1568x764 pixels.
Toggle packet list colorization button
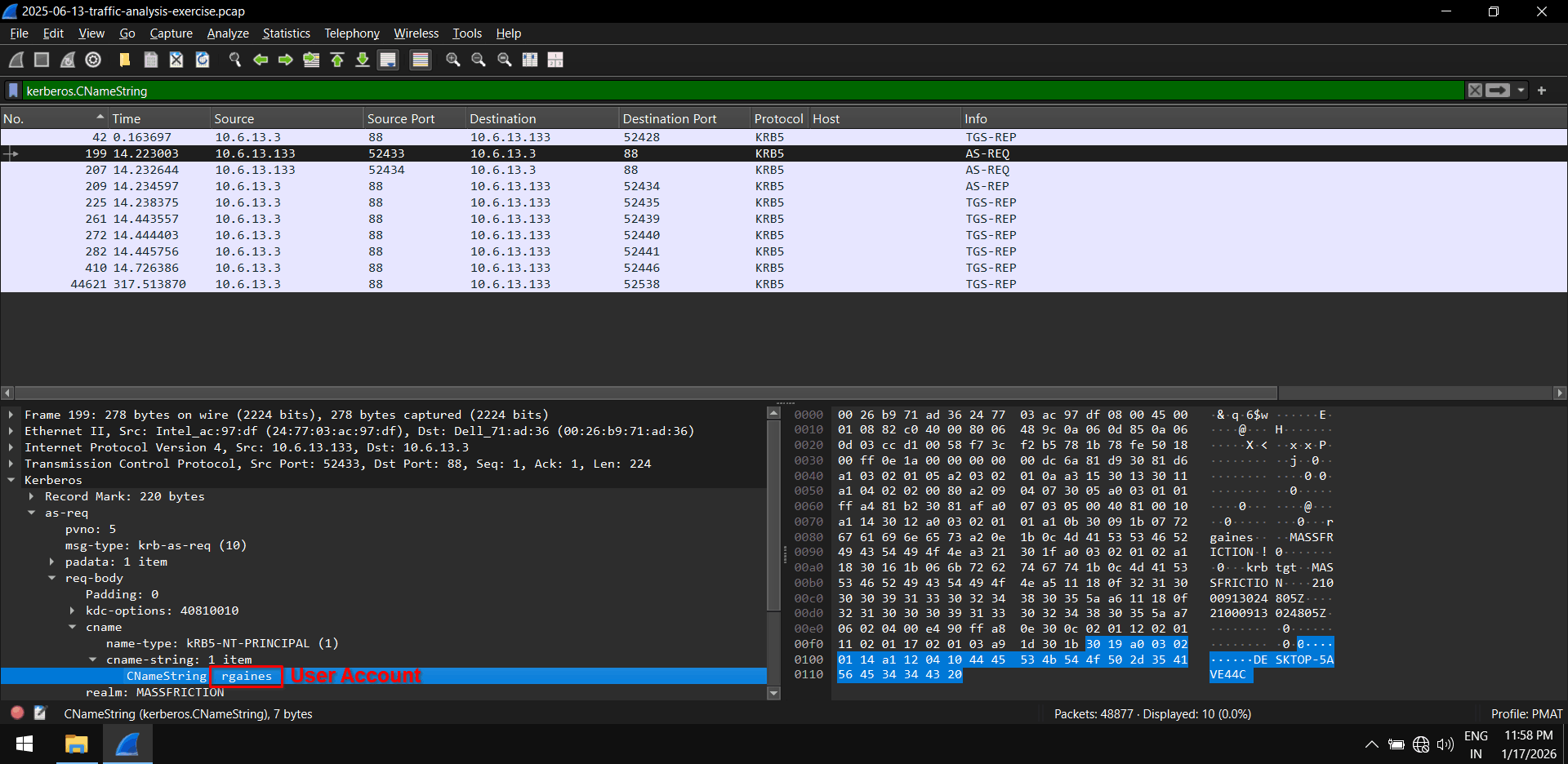click(421, 60)
